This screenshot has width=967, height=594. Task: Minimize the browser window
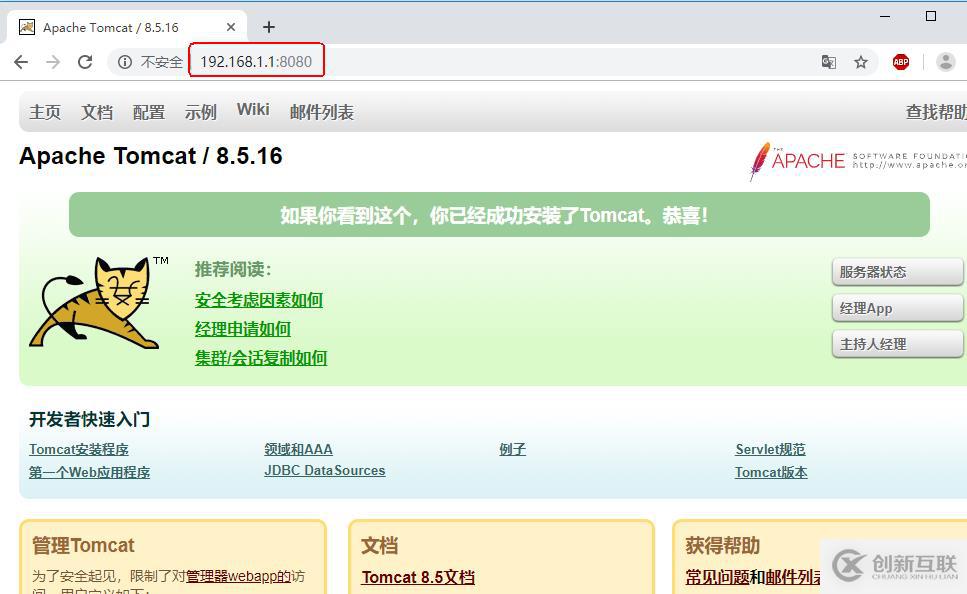click(885, 16)
